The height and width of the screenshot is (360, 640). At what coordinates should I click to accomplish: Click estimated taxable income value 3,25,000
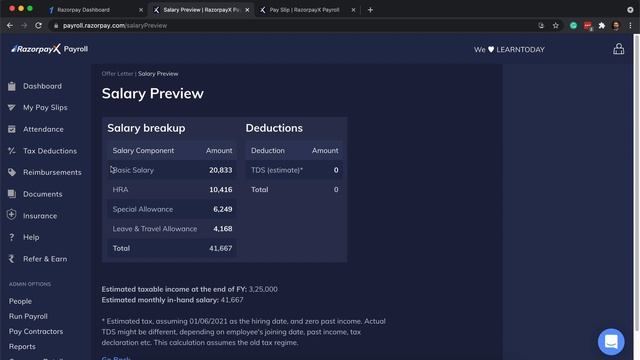[x=263, y=289]
